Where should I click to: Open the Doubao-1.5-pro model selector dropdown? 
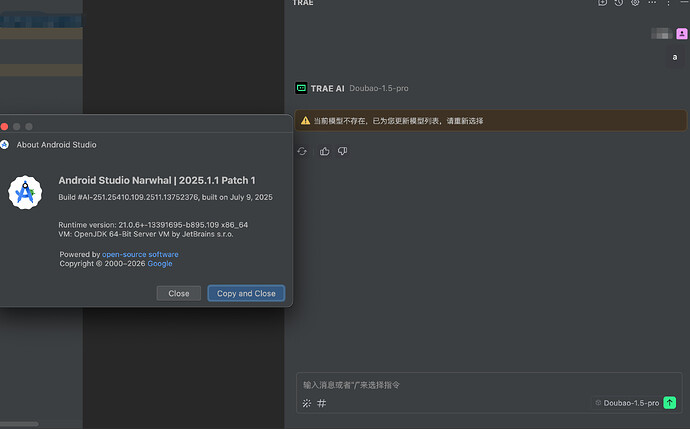[626, 402]
